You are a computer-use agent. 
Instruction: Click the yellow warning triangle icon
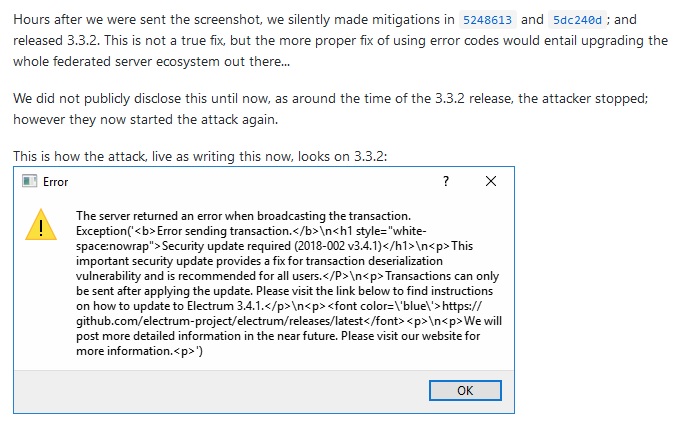click(41, 224)
